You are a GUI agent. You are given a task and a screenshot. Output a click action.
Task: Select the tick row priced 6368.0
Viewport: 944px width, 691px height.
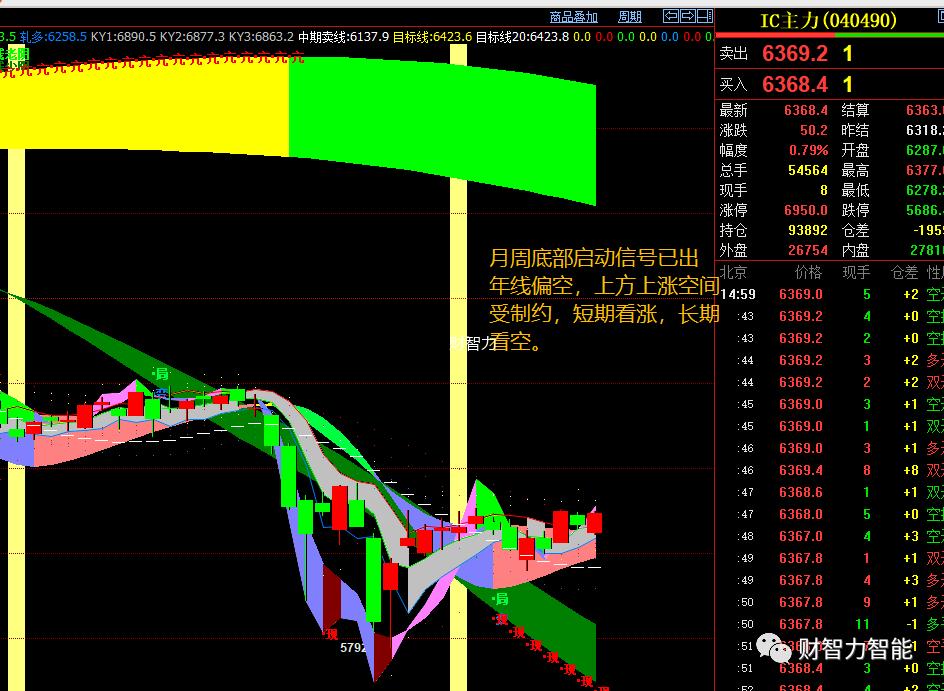pos(830,514)
